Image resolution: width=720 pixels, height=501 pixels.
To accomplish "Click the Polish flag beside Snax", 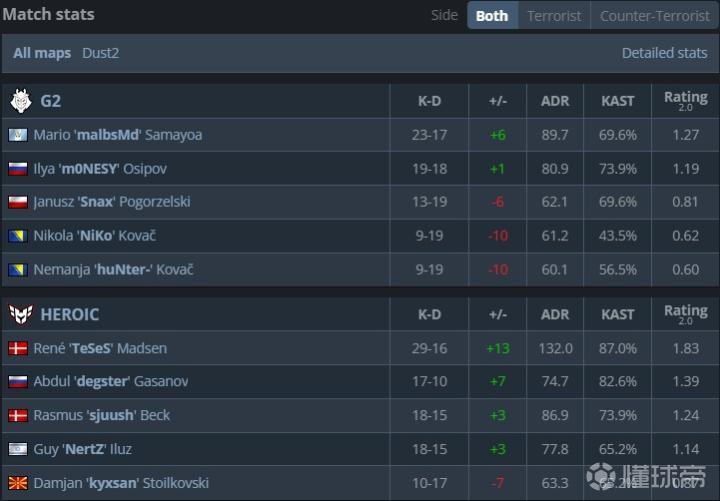I will click(x=17, y=202).
